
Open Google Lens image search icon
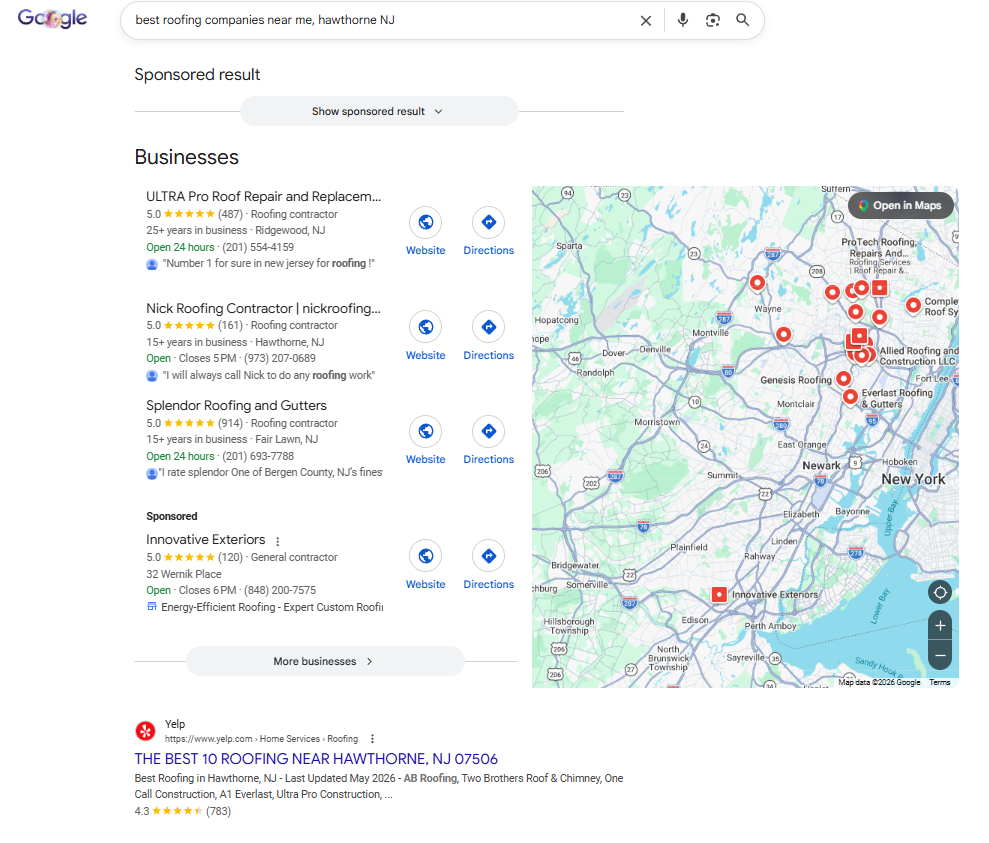[x=713, y=20]
